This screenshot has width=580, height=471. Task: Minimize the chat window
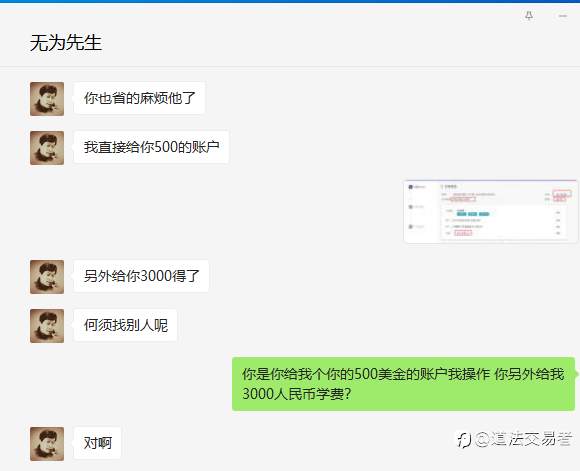[x=563, y=16]
